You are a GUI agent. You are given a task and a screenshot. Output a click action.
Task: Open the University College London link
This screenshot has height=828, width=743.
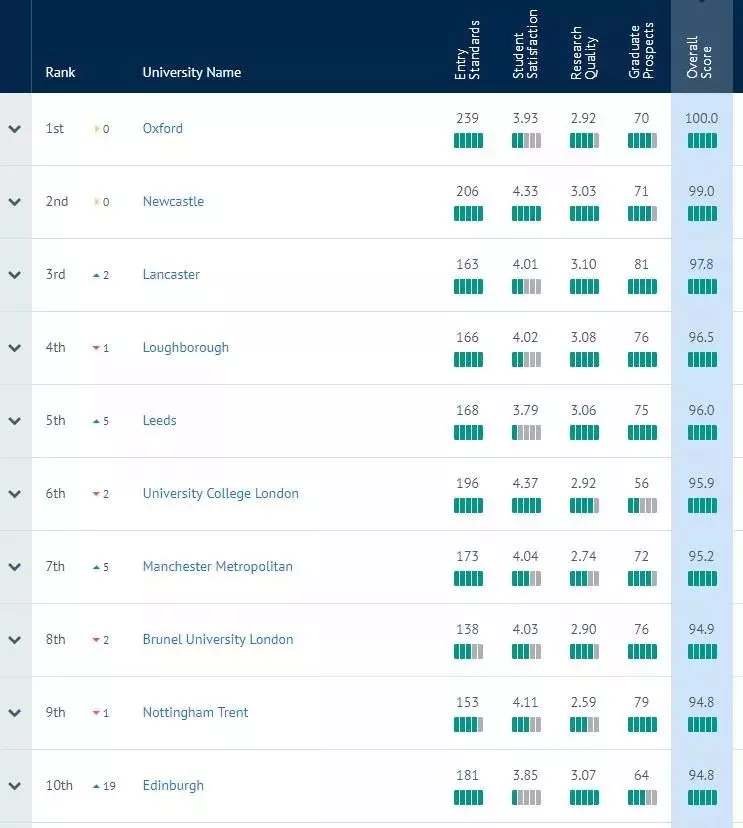[221, 493]
